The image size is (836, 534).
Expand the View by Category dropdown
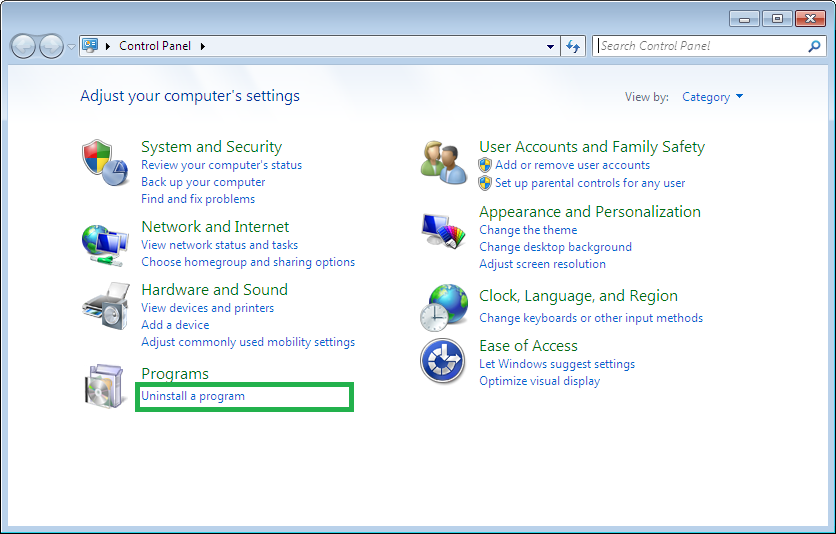(712, 97)
